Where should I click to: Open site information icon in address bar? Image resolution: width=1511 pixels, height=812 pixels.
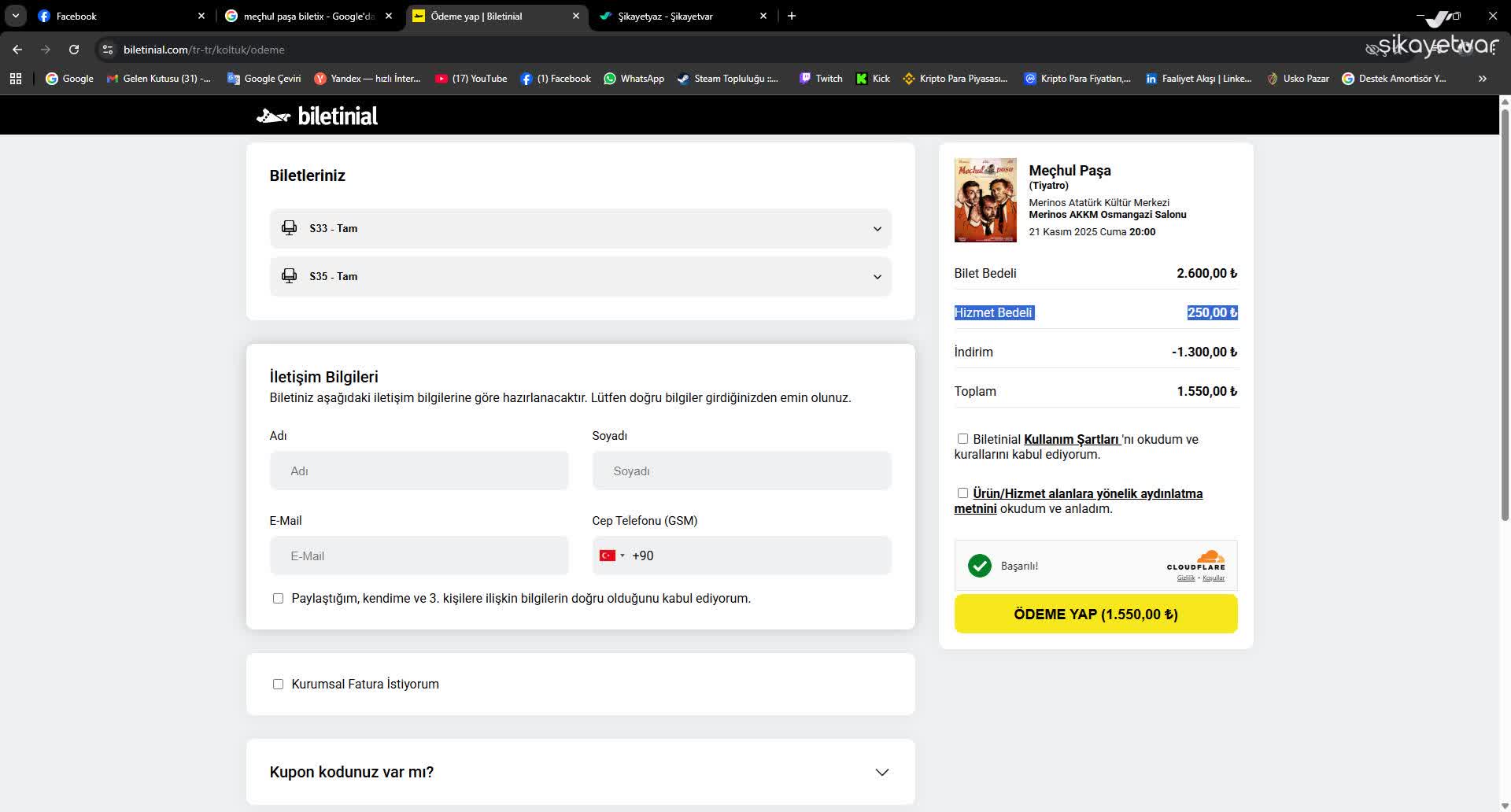click(x=108, y=50)
